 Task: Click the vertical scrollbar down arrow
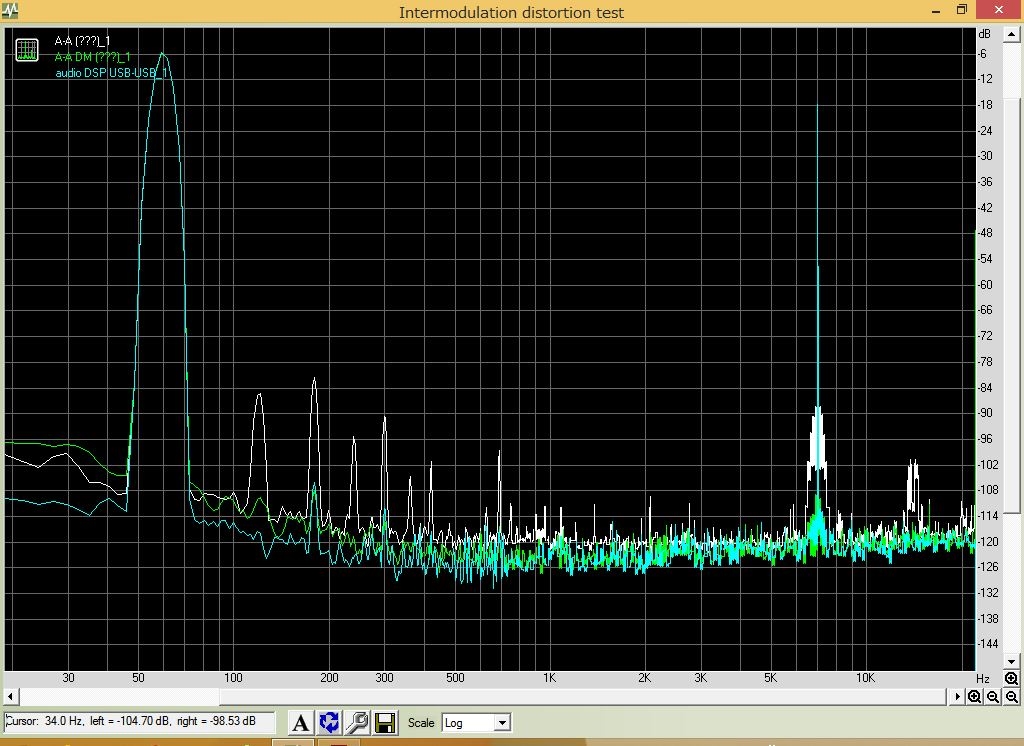(1012, 661)
